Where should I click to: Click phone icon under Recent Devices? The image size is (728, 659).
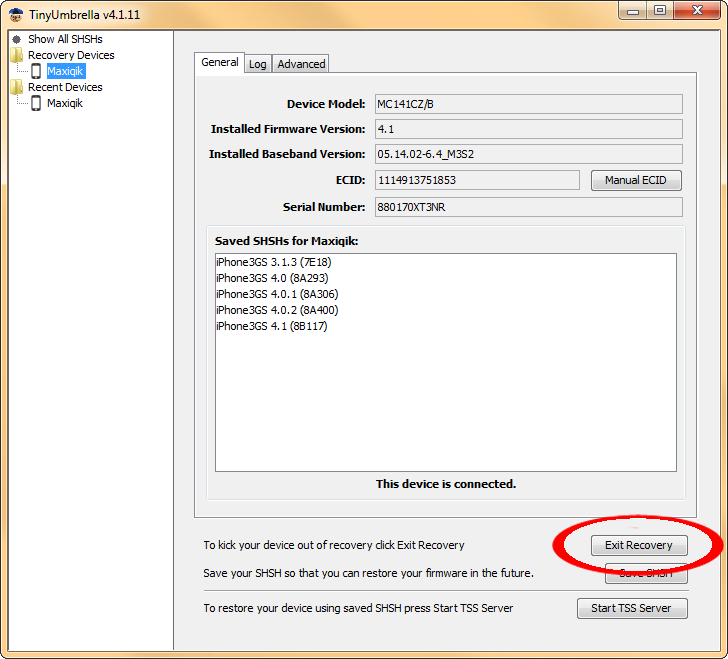[x=36, y=103]
